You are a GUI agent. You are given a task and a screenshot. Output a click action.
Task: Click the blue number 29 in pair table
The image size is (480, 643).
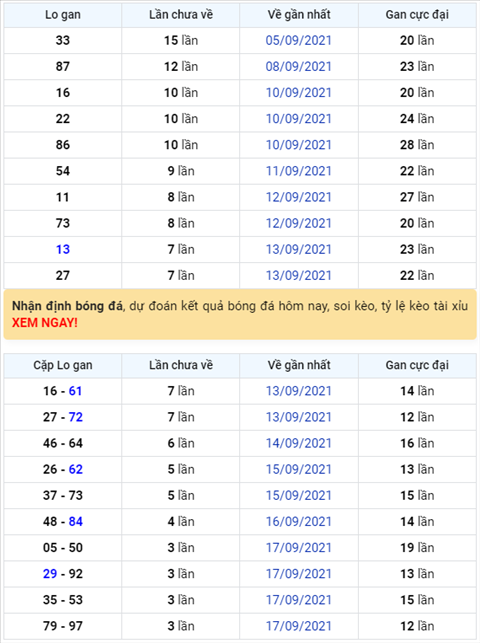click(x=50, y=574)
